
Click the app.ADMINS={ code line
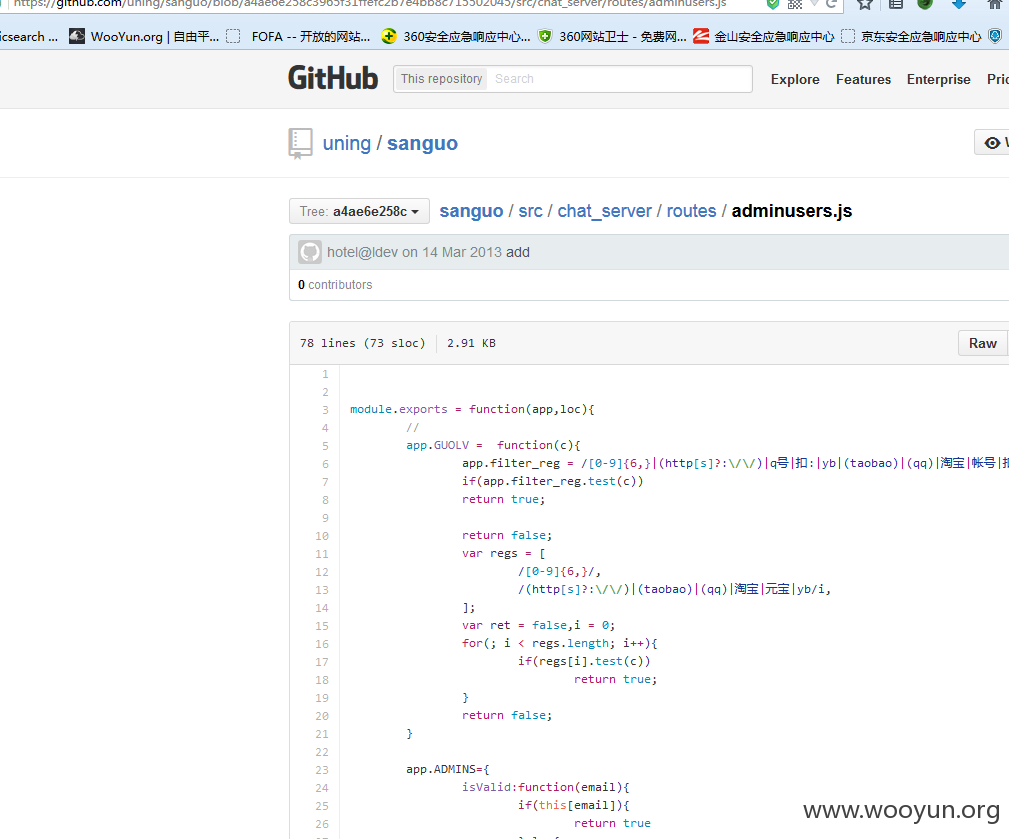[447, 769]
